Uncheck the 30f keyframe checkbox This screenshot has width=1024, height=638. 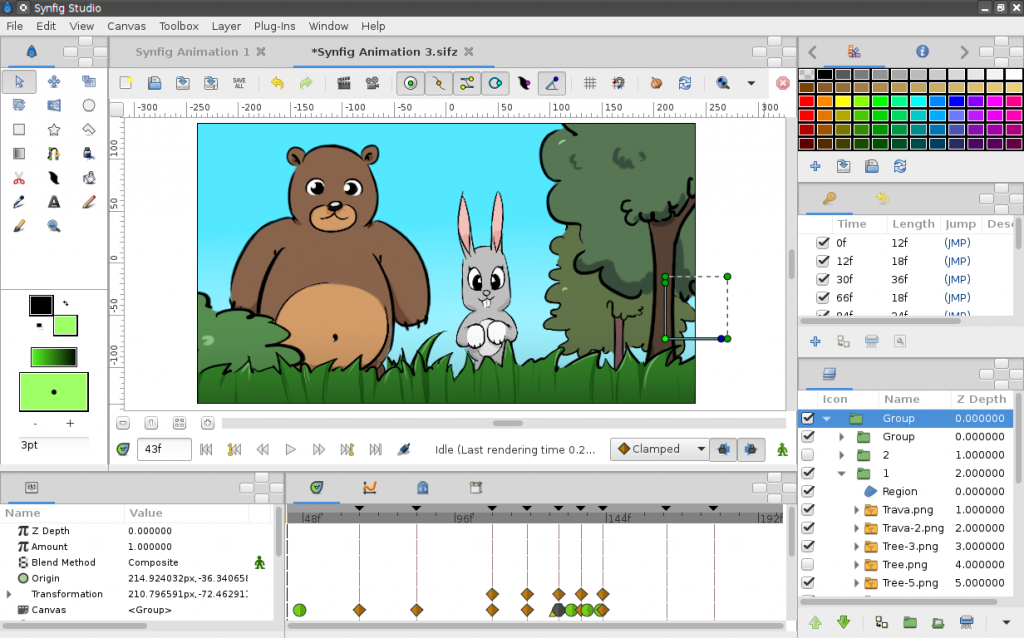coord(822,279)
